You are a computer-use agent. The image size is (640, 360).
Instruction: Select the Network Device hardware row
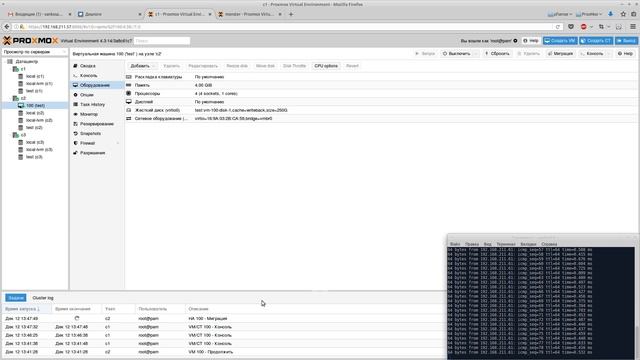coord(381,118)
